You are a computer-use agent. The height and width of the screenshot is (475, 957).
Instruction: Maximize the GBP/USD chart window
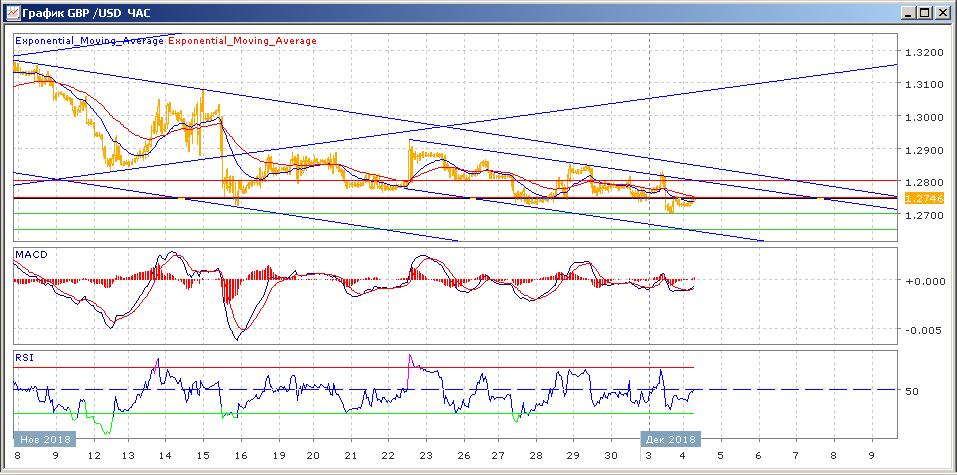click(925, 12)
